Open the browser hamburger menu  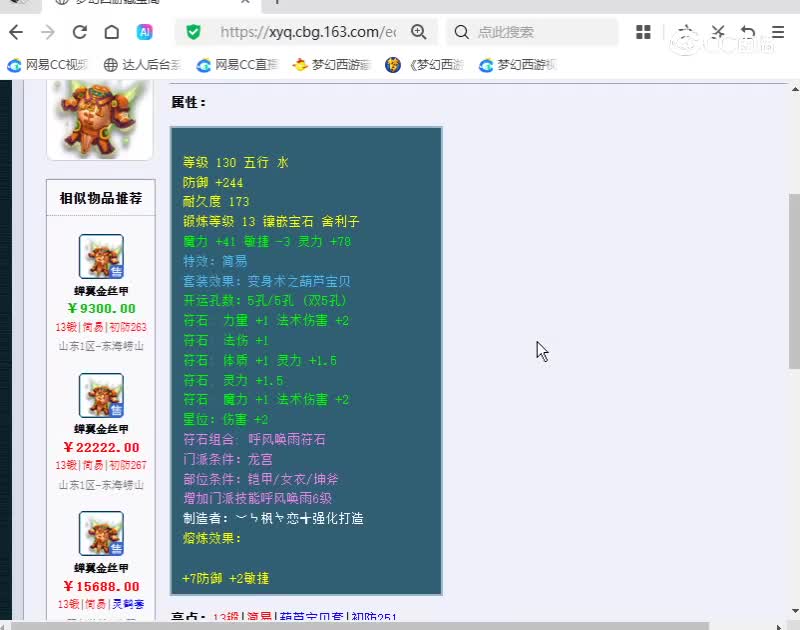[778, 32]
